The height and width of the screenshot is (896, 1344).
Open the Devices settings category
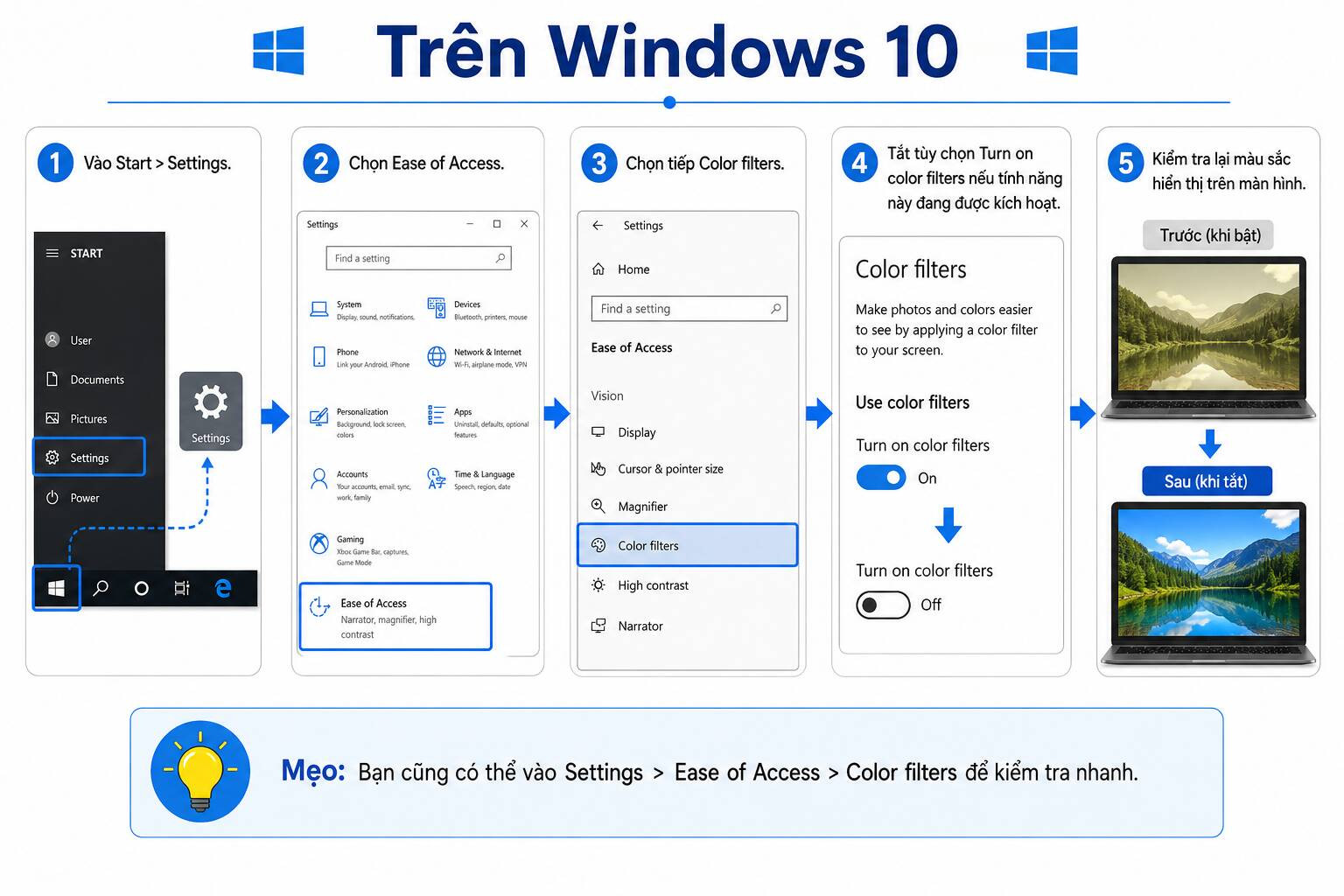tap(477, 310)
